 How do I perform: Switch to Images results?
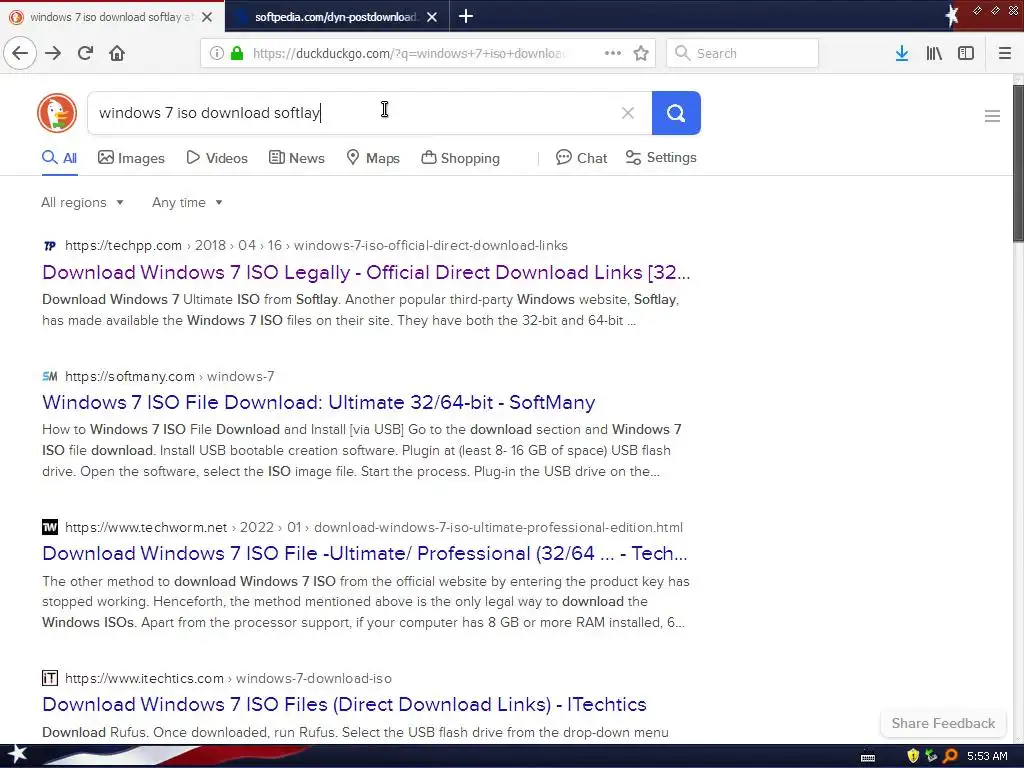(131, 158)
